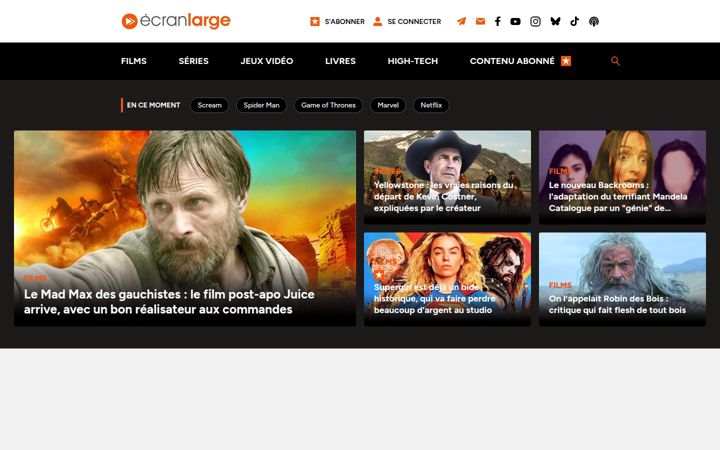720x450 pixels.
Task: Open the YouTube channel icon
Action: 515,22
